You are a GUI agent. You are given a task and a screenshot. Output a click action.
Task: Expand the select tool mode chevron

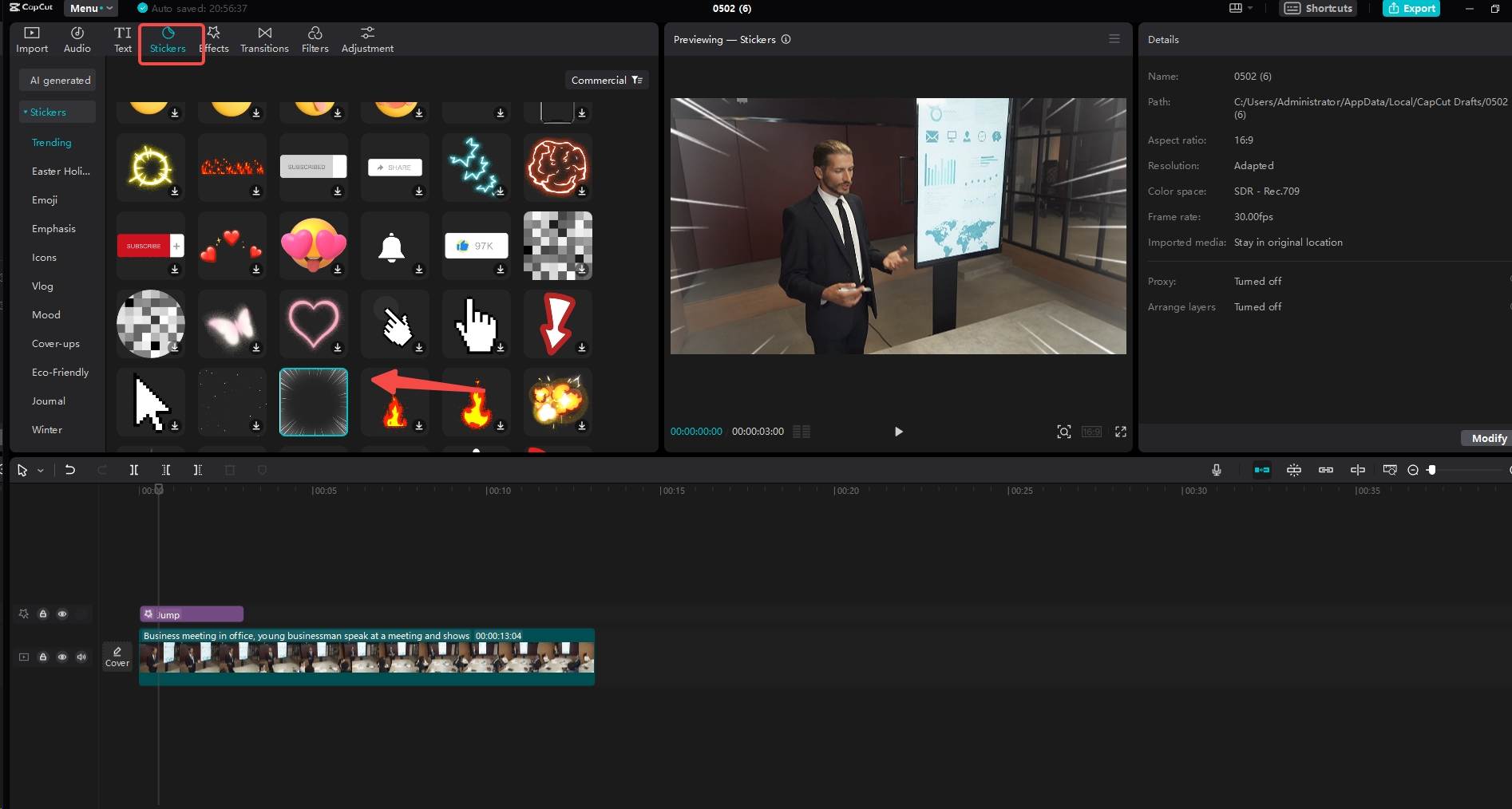tap(40, 471)
